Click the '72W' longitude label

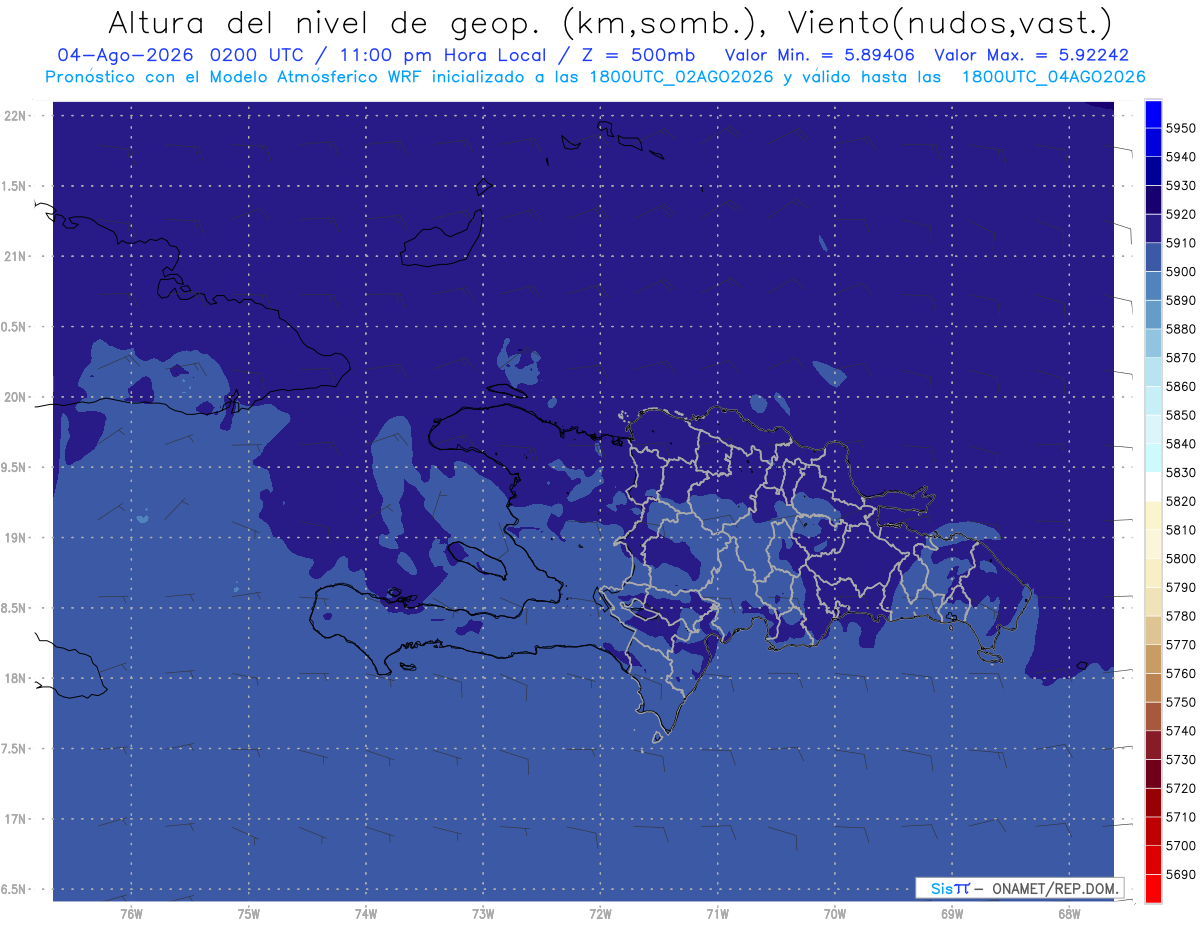coord(601,914)
